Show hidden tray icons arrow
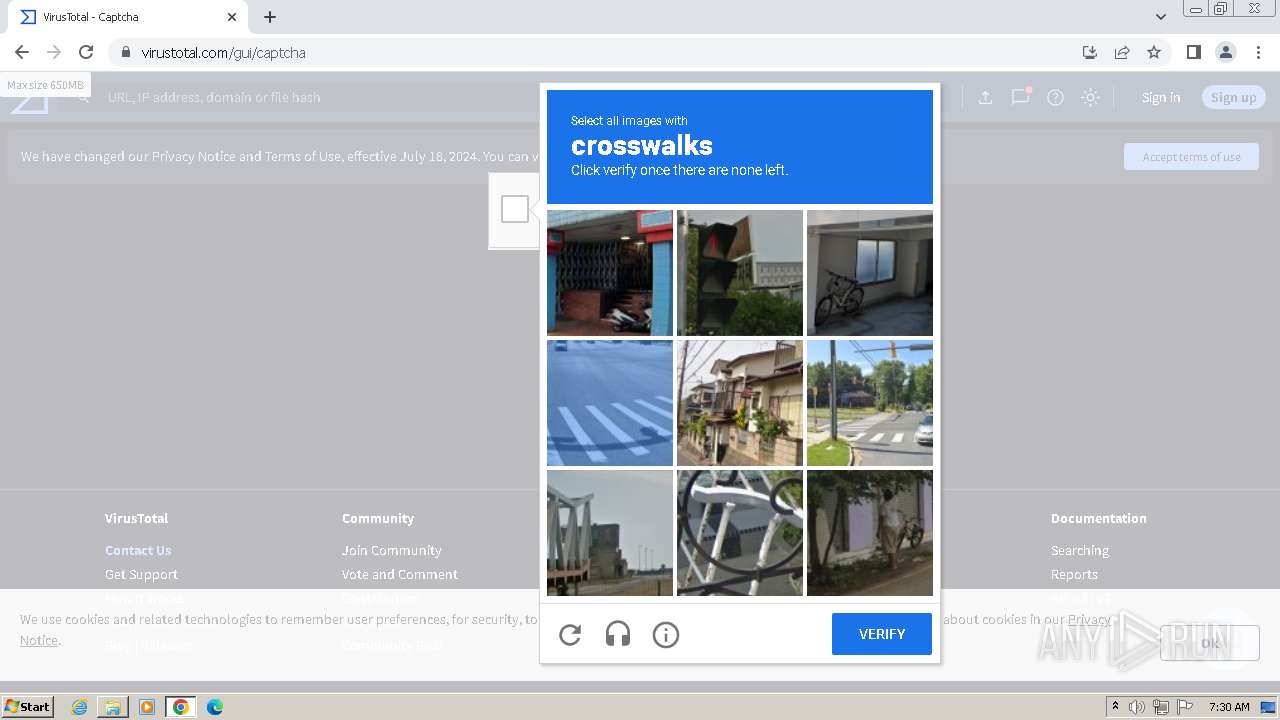 coord(1115,707)
